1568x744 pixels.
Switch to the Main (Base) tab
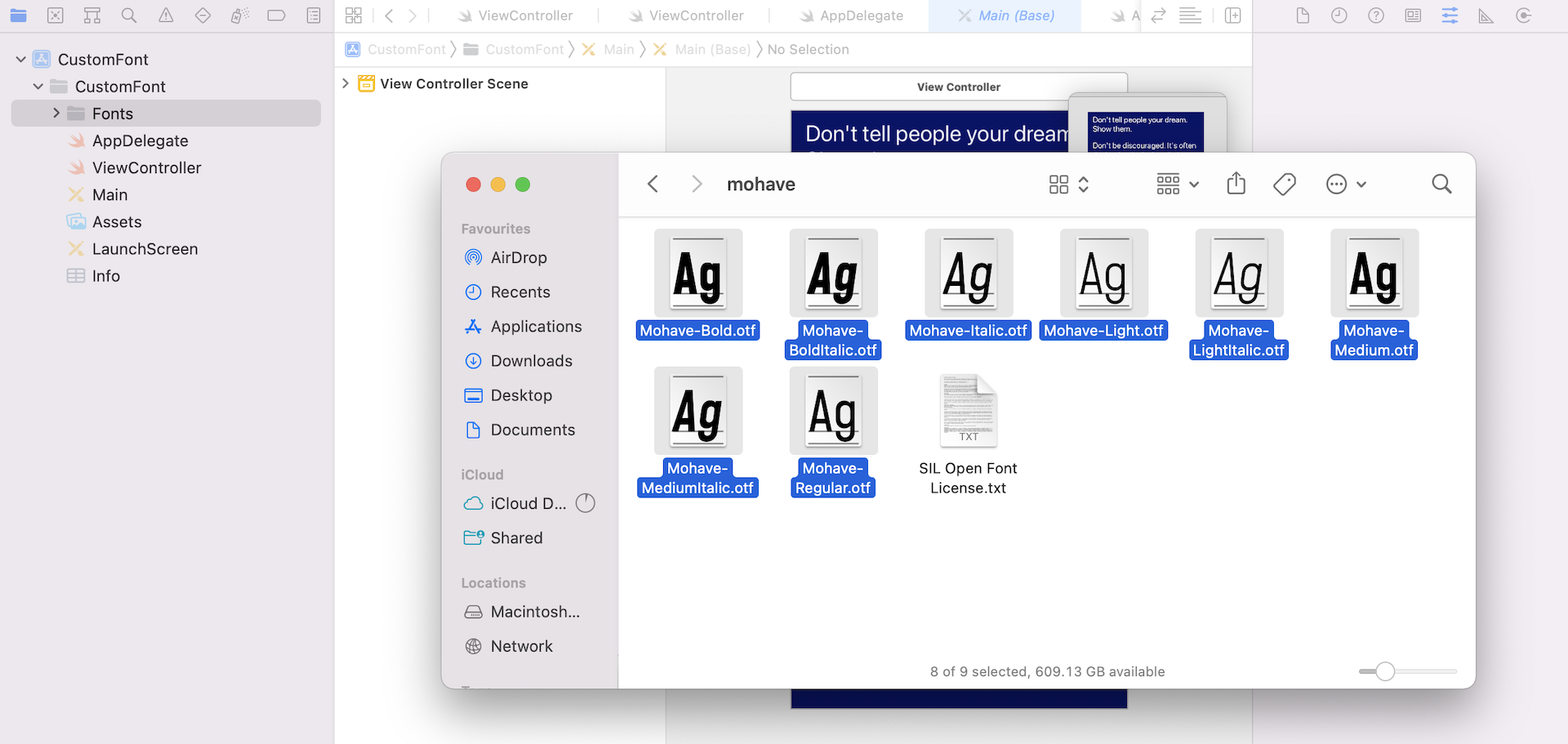tap(1006, 16)
